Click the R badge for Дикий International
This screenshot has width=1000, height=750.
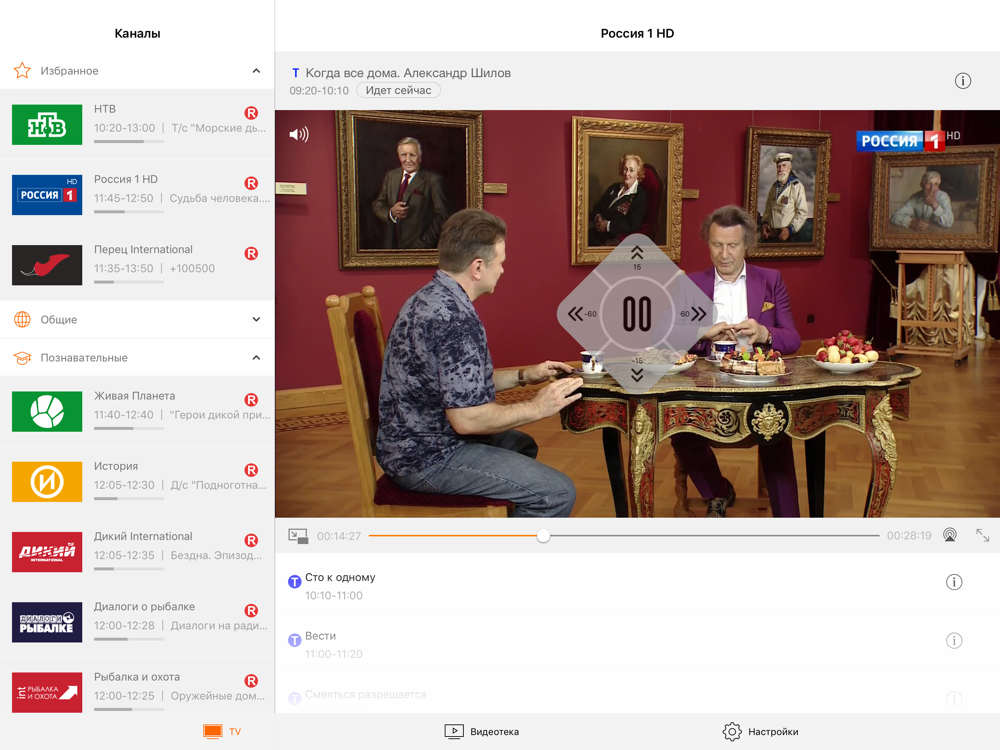point(251,540)
